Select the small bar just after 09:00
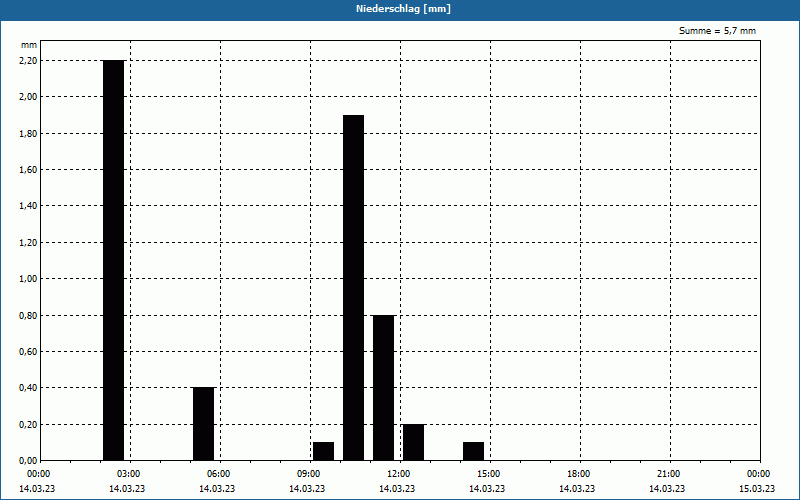Screen dimensions: 800x500 tap(323, 452)
